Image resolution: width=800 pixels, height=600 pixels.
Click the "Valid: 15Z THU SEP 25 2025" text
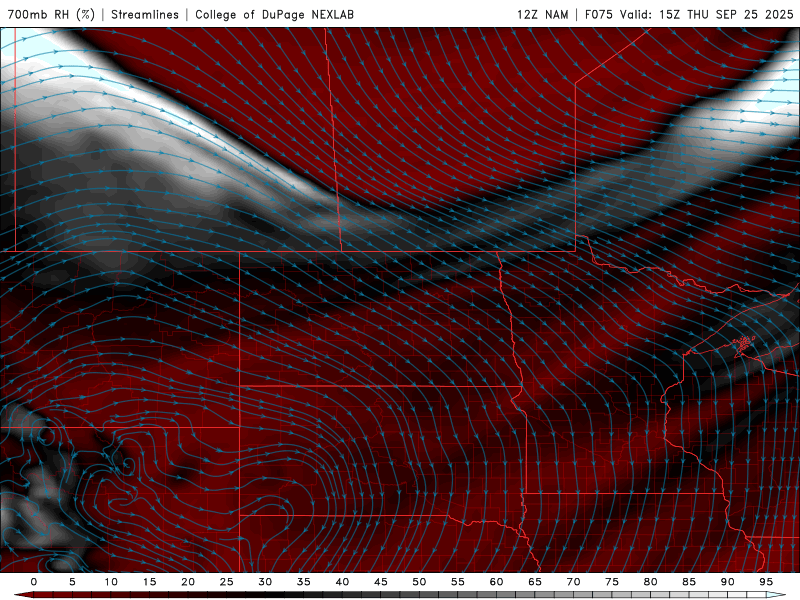[707, 15]
